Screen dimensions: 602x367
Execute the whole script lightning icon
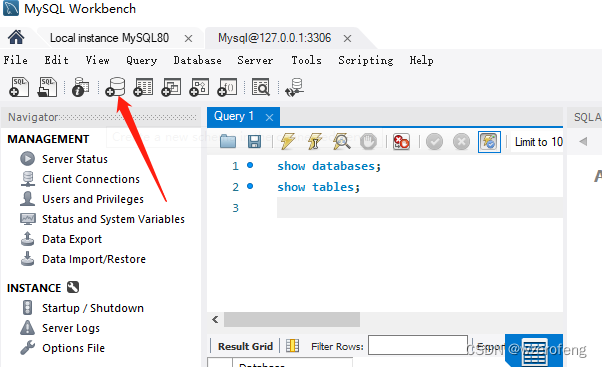(288, 141)
